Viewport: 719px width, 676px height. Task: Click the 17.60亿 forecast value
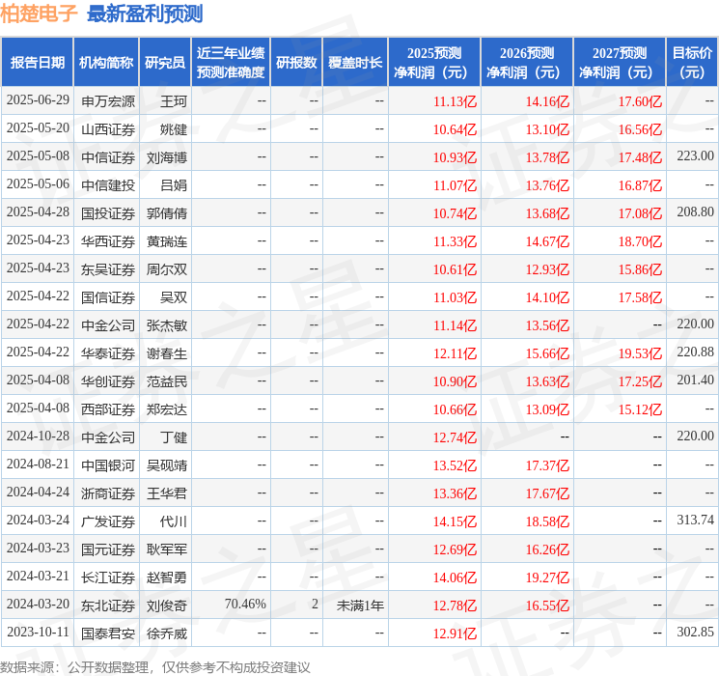(x=640, y=101)
